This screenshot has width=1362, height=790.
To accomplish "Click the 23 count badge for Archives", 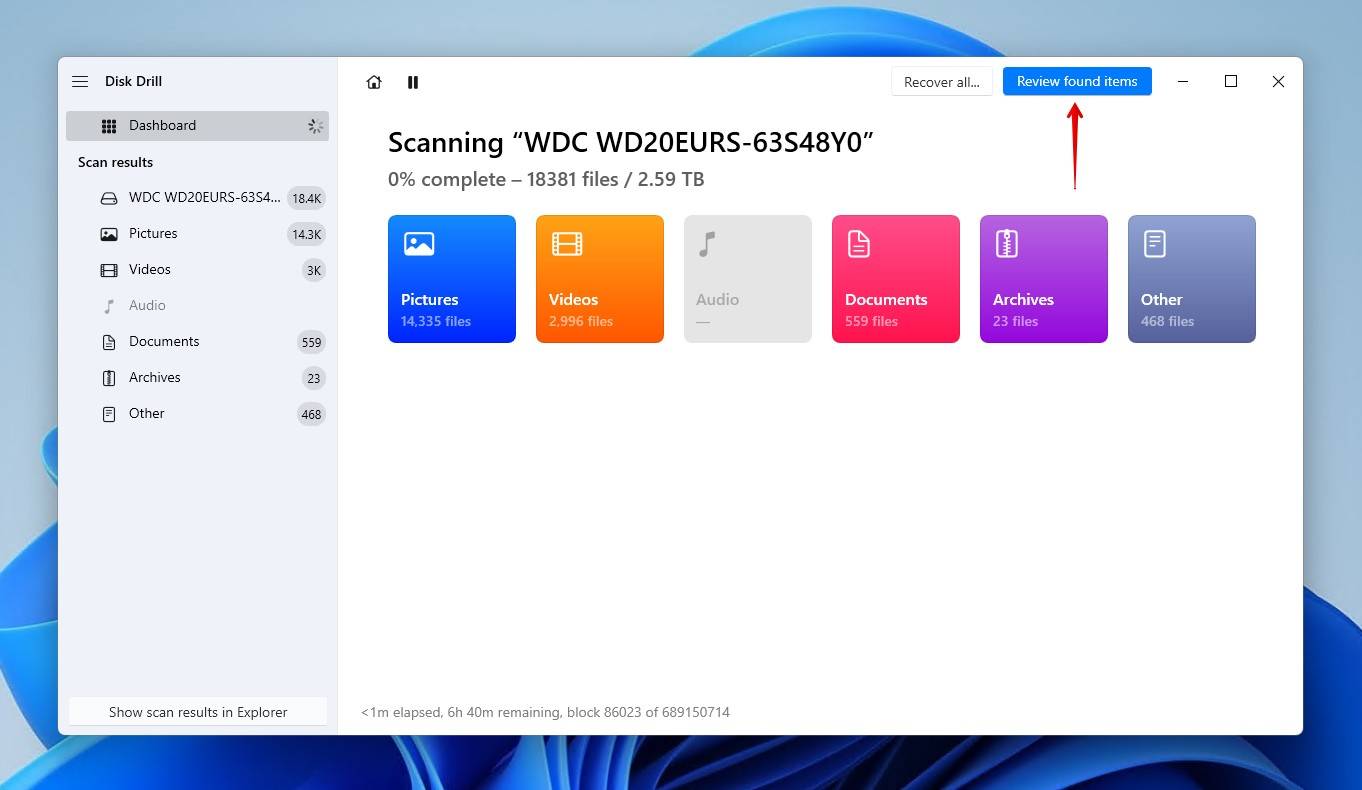I will pos(314,379).
